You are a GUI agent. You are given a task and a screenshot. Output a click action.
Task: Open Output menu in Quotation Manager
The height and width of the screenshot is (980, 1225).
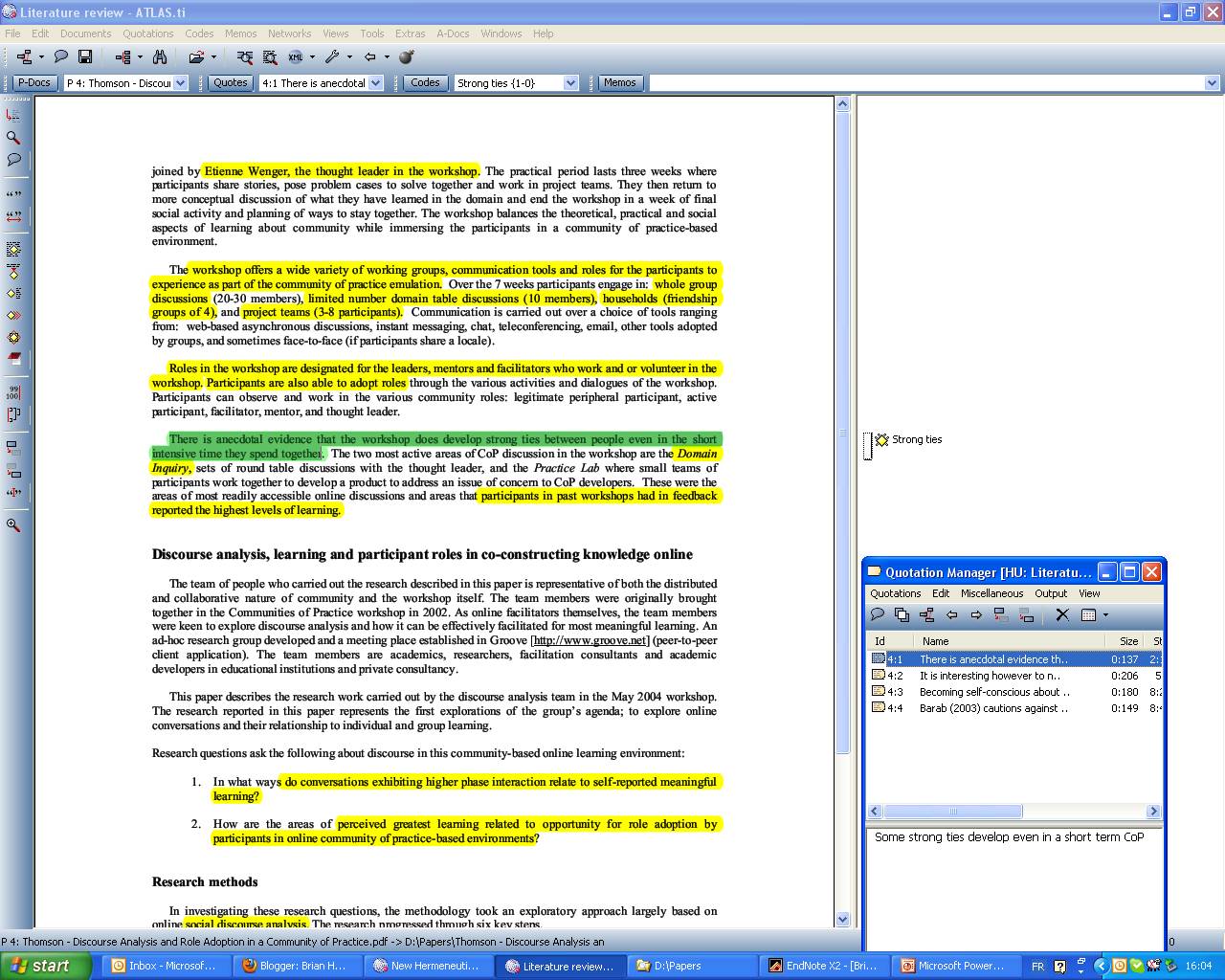coord(1051,593)
